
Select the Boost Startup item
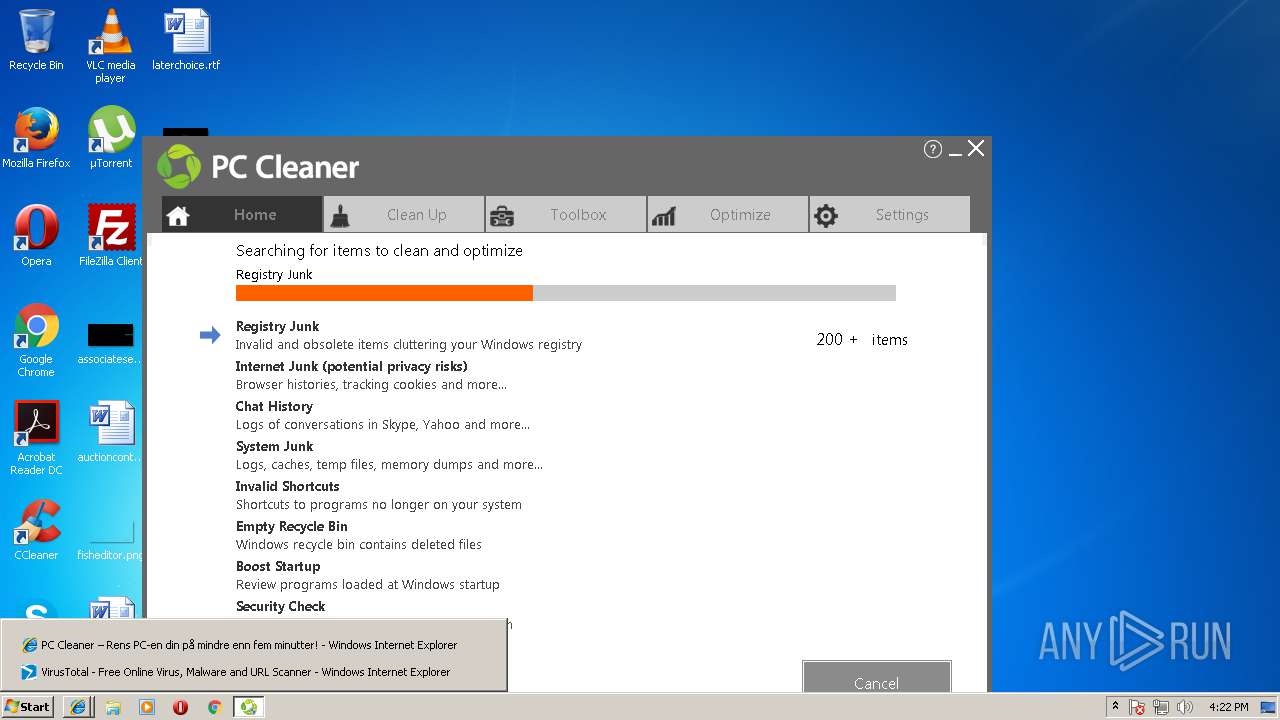click(278, 566)
